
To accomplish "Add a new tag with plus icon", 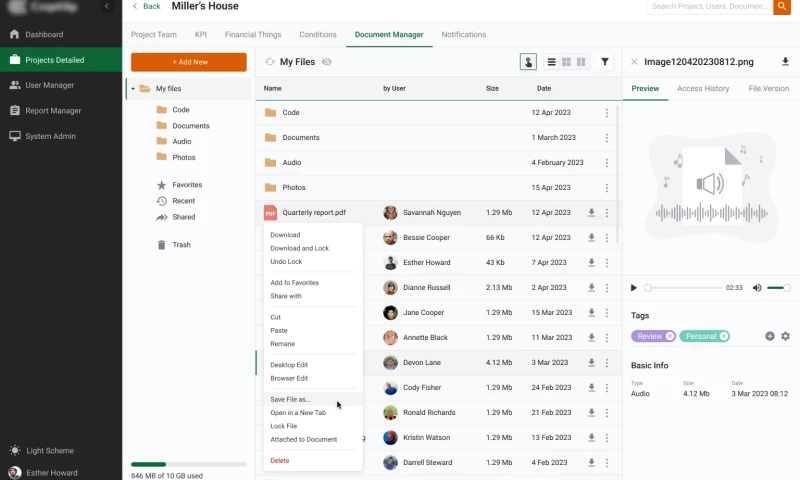I will tap(770, 336).
